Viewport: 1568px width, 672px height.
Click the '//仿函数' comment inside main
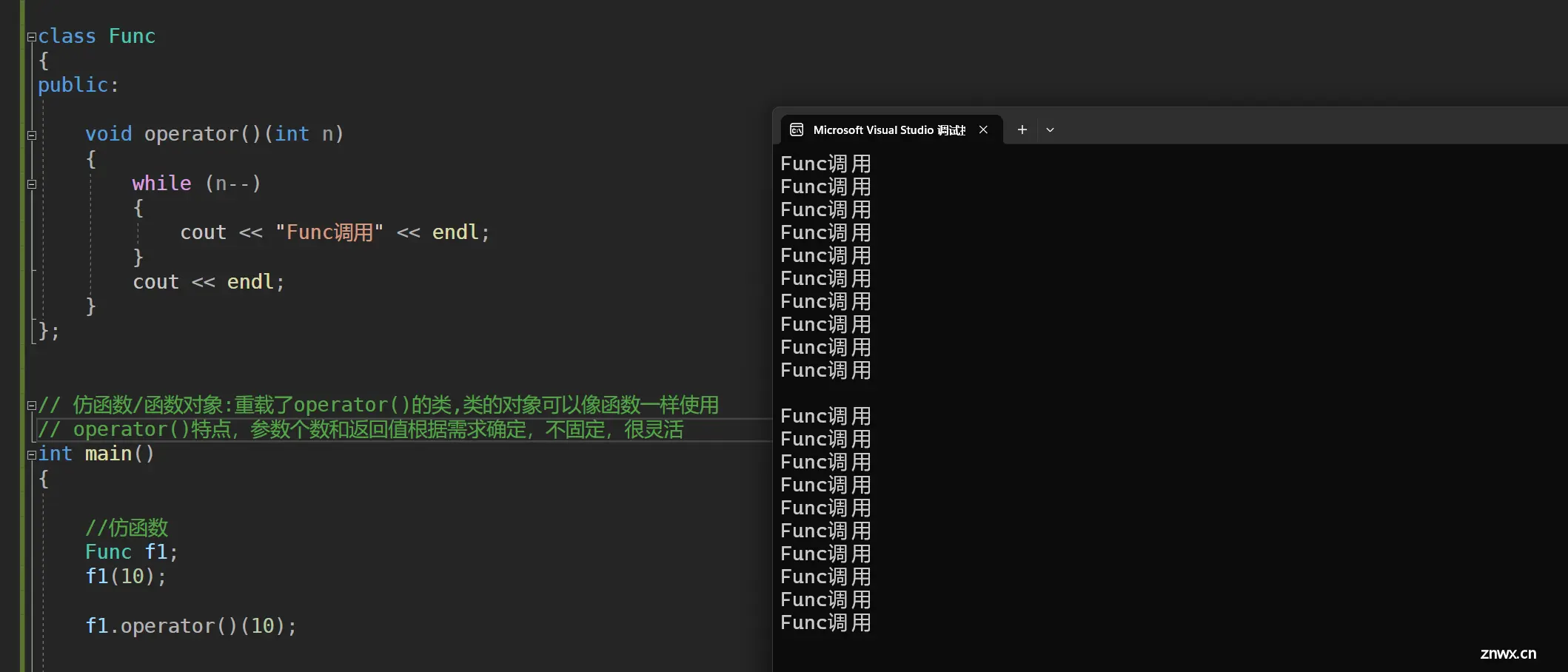(x=127, y=528)
